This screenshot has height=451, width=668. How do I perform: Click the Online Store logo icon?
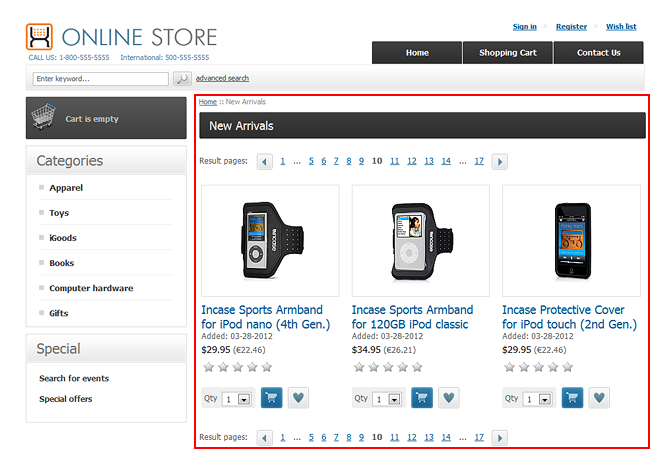pos(39,37)
